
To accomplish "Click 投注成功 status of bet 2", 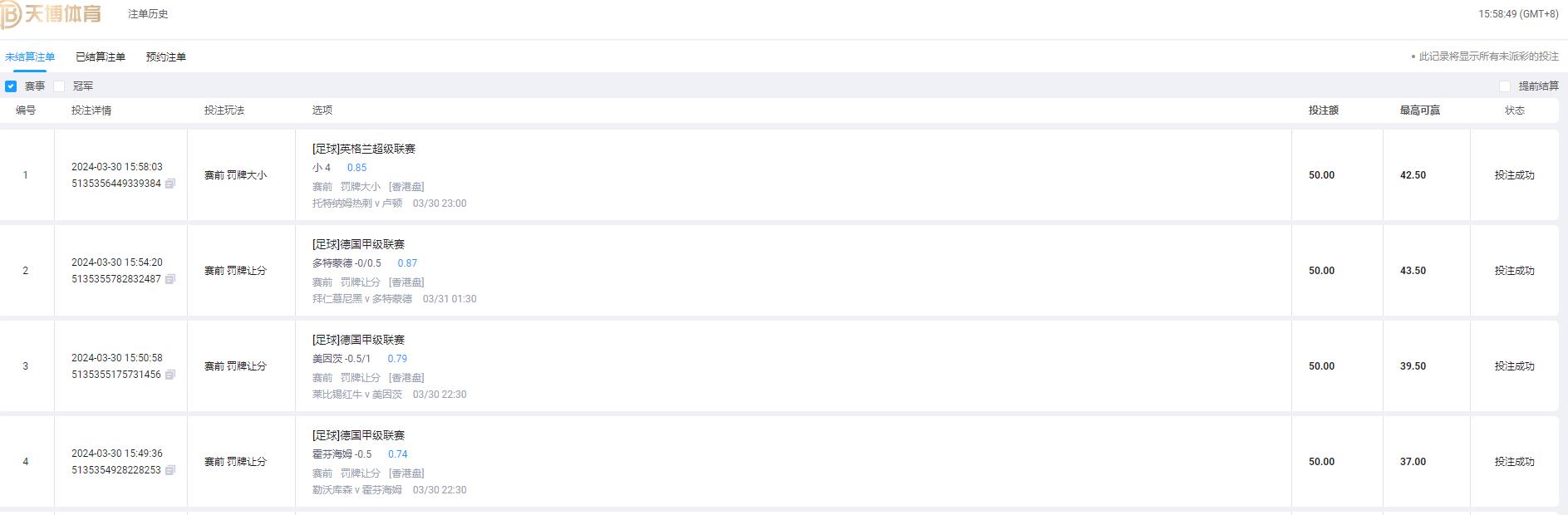I will tap(1514, 271).
